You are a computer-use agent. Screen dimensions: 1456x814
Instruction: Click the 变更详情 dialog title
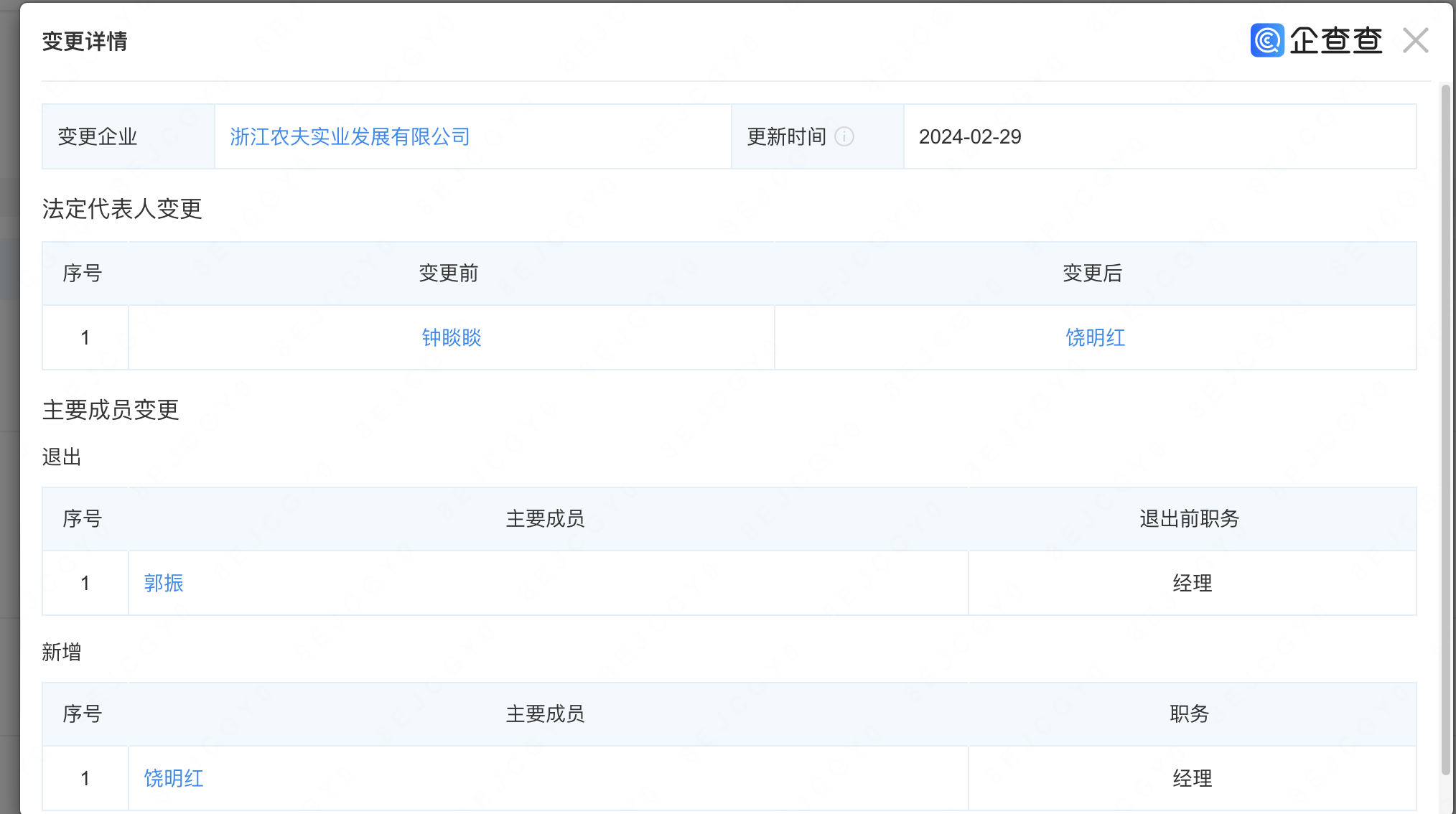85,41
